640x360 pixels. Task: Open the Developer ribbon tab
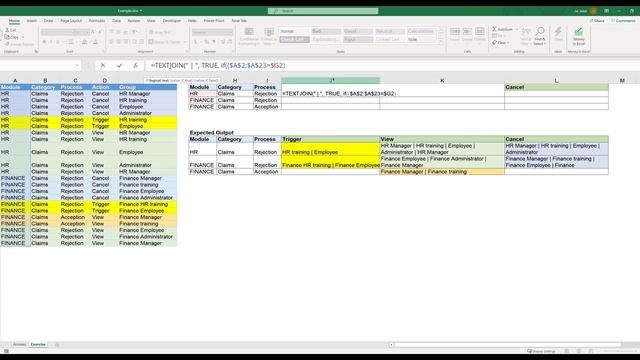tap(172, 20)
